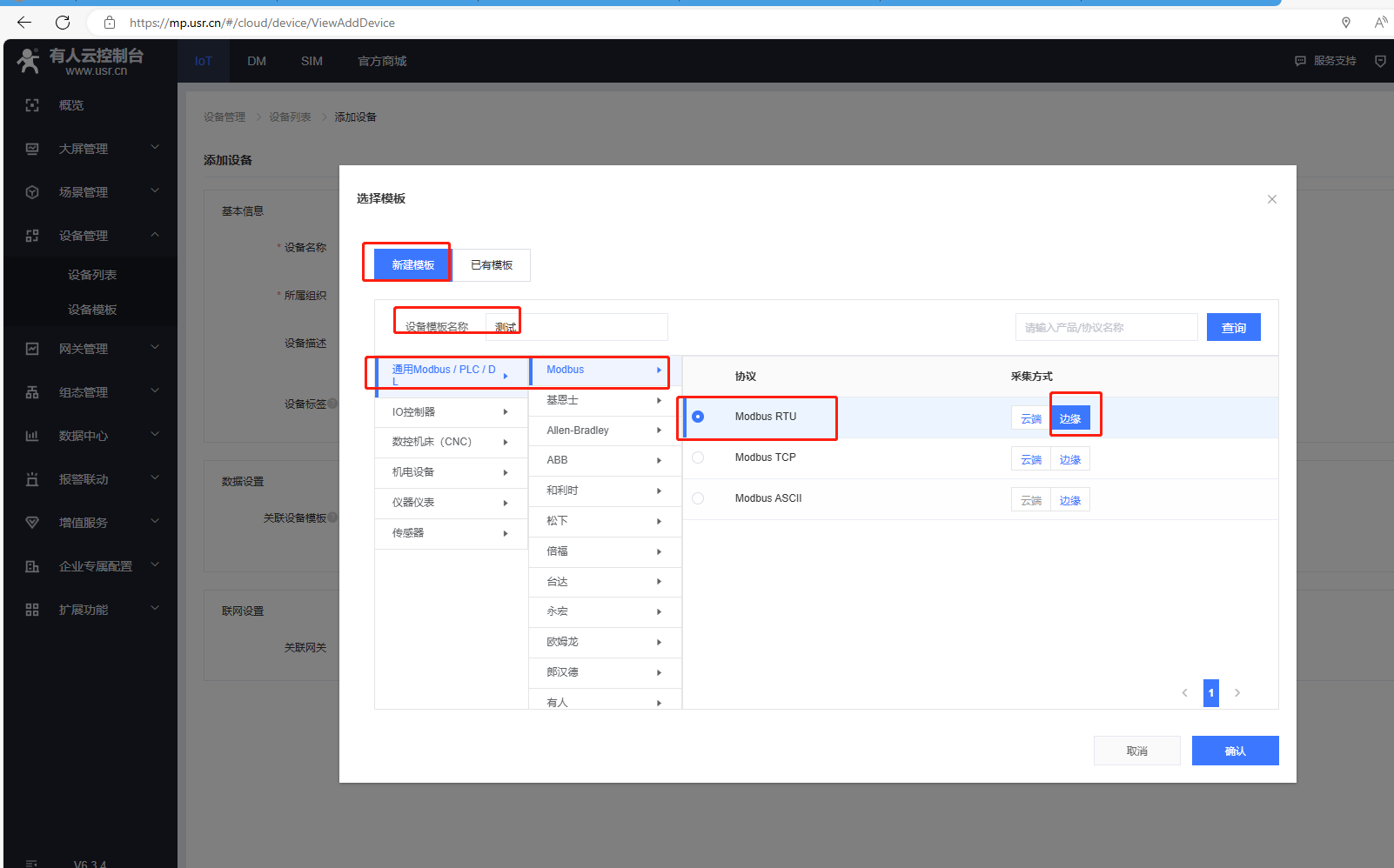This screenshot has height=868, width=1394.
Task: Expand the 传感器 category
Action: [451, 533]
